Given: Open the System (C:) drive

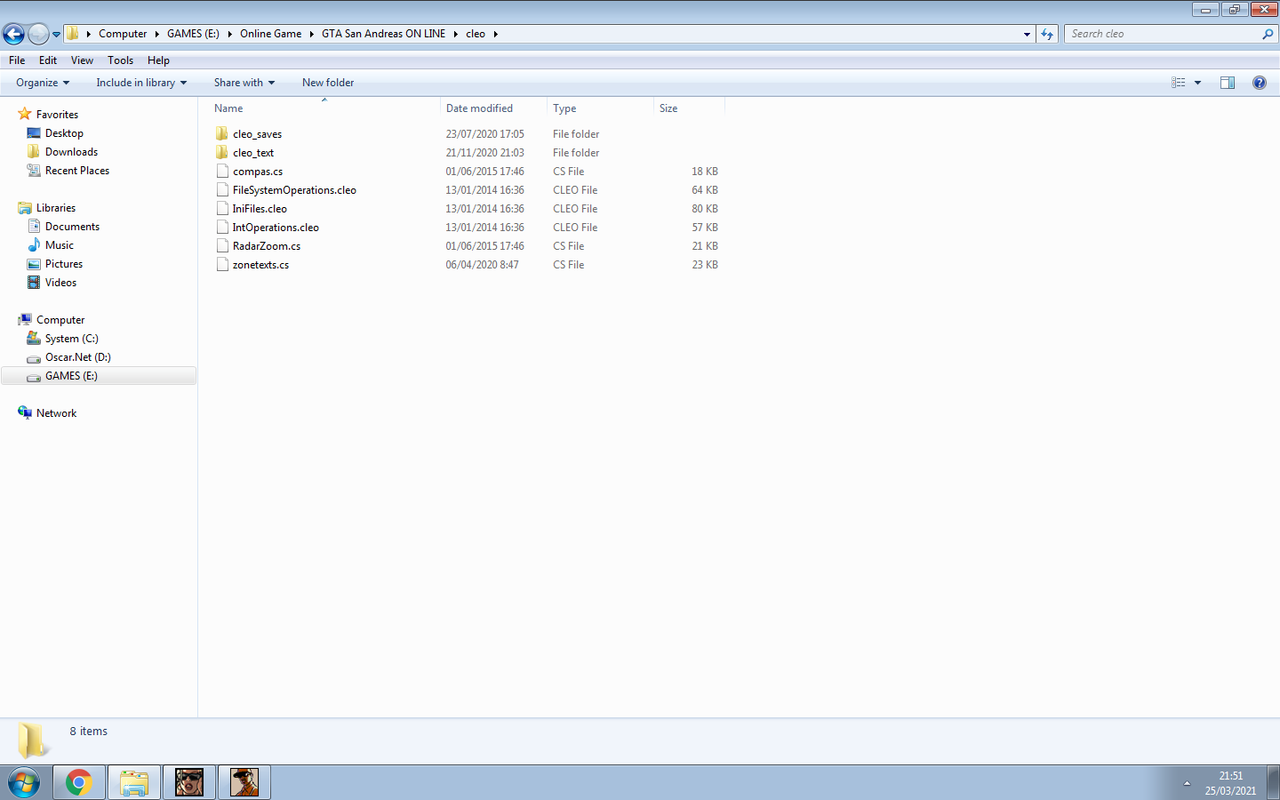Looking at the screenshot, I should click(x=71, y=339).
